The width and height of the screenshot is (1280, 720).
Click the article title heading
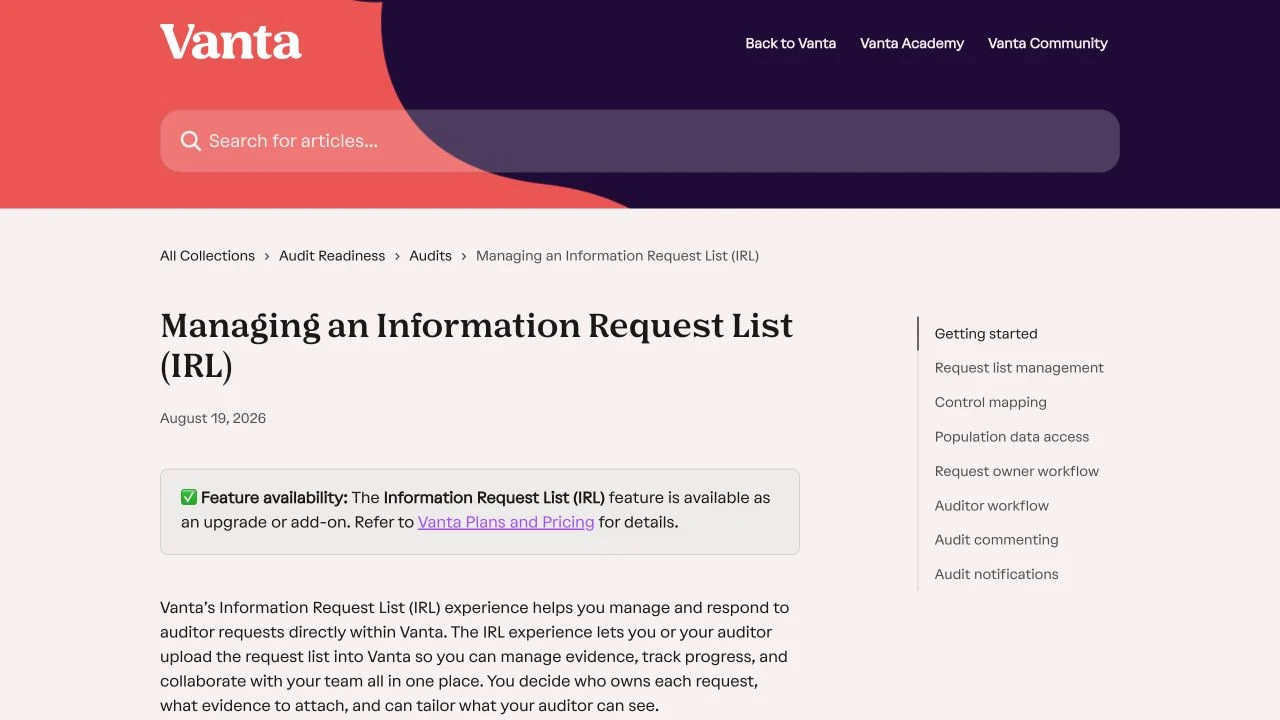(477, 345)
